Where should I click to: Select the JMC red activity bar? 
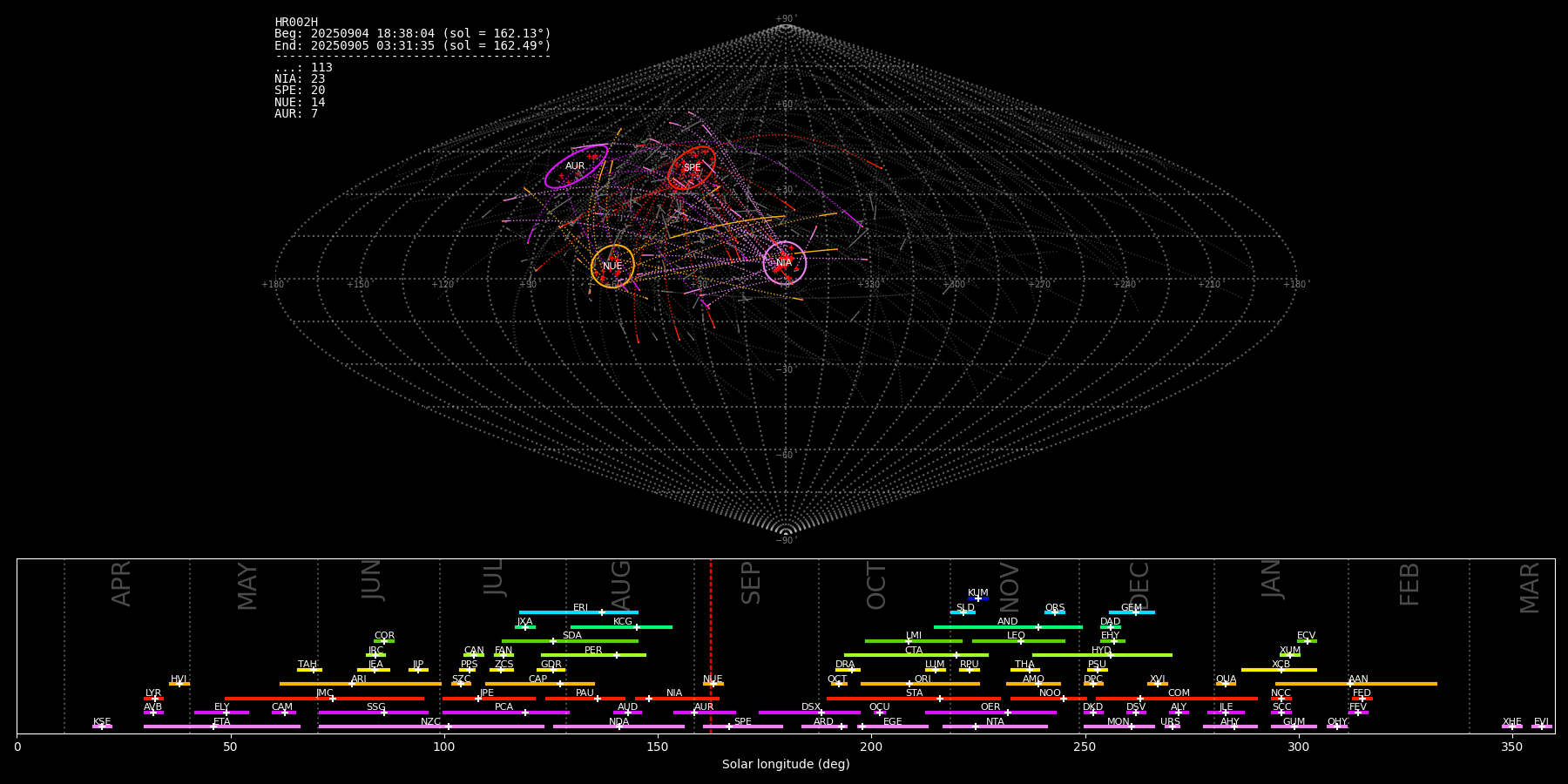[325, 699]
